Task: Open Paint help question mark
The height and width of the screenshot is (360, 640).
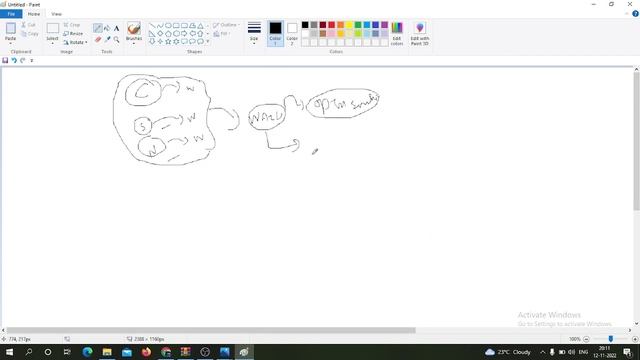Action: pyautogui.click(x=636, y=14)
